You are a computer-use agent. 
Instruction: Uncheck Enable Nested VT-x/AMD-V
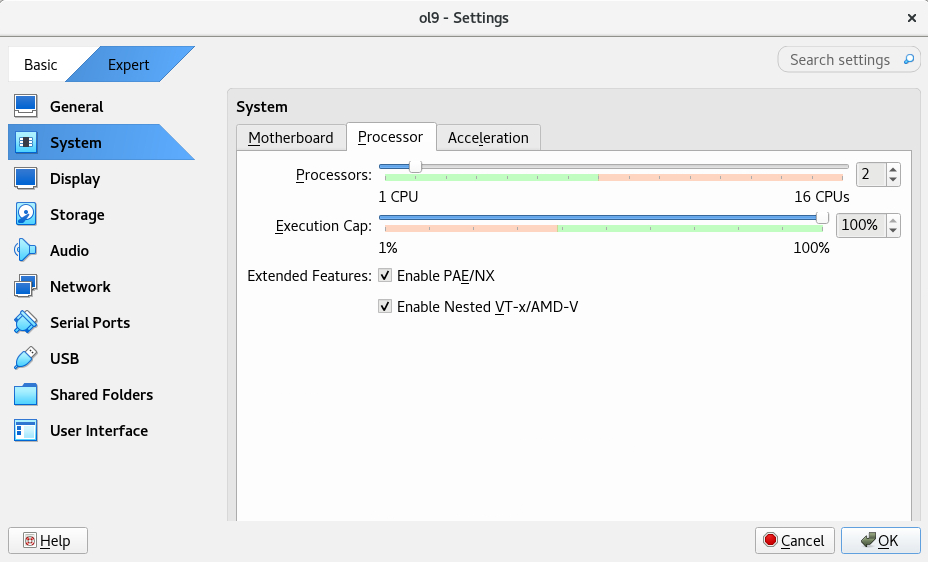(x=385, y=307)
